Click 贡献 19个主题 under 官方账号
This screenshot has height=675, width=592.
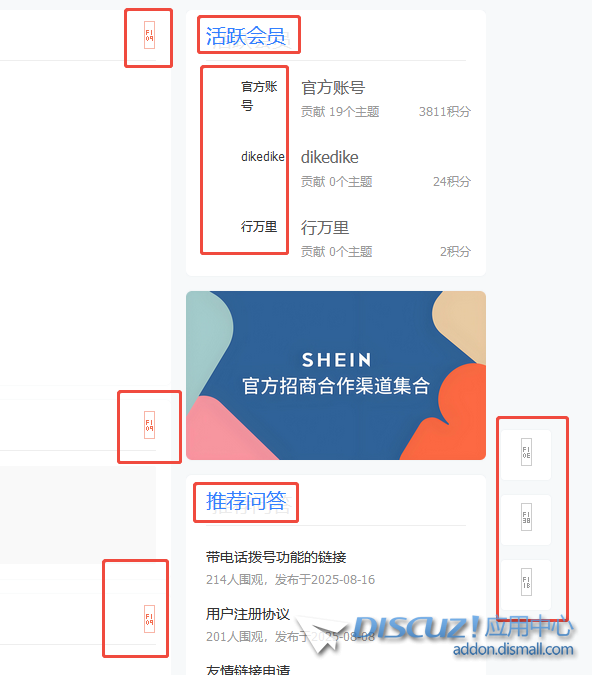tap(340, 112)
